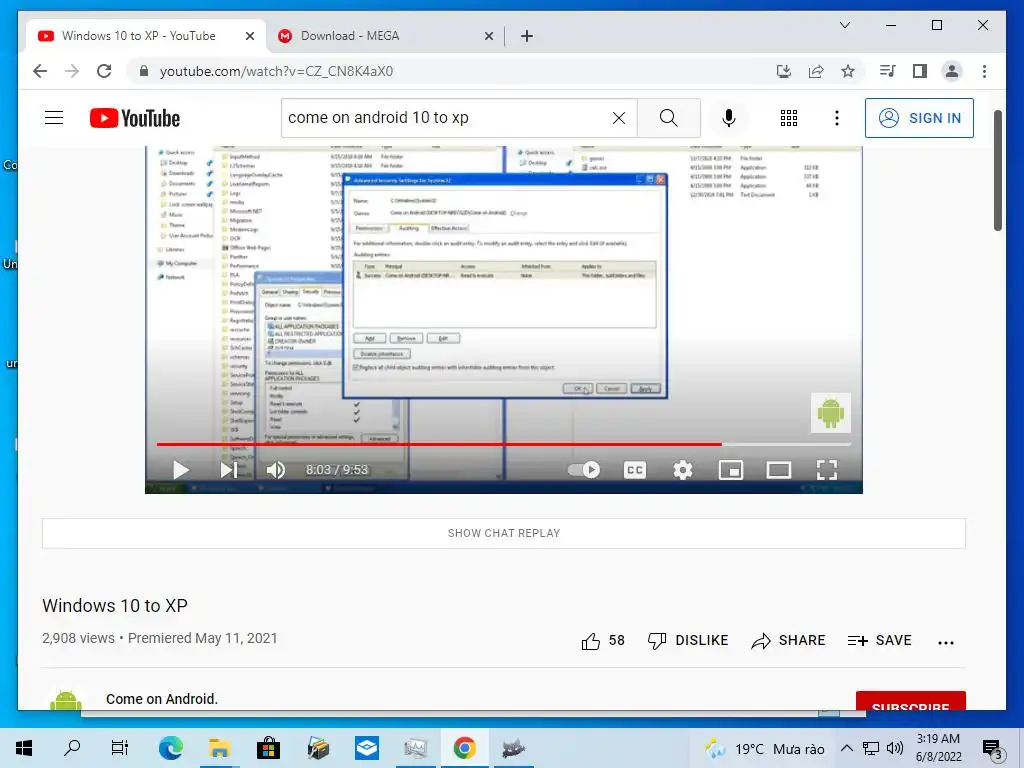1024x768 pixels.
Task: Open Come on Android channel name
Action: coord(162,699)
